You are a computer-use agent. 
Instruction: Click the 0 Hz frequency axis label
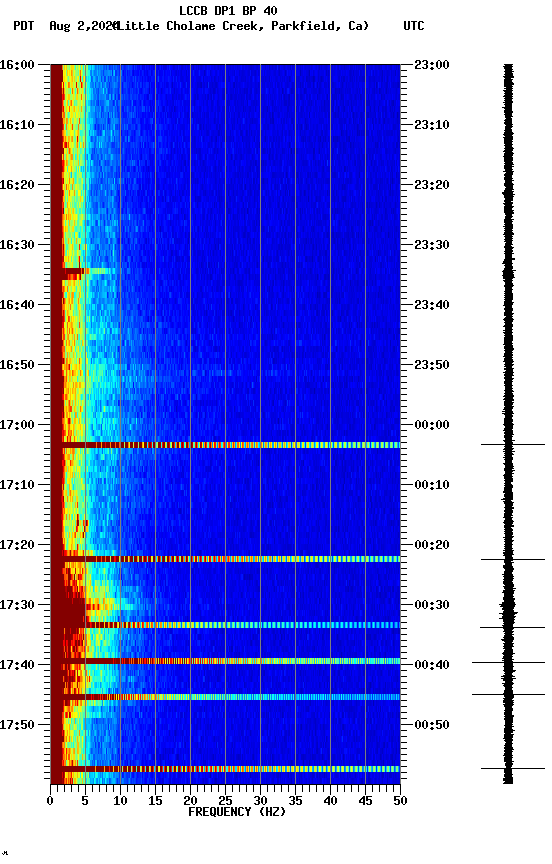coord(50,801)
